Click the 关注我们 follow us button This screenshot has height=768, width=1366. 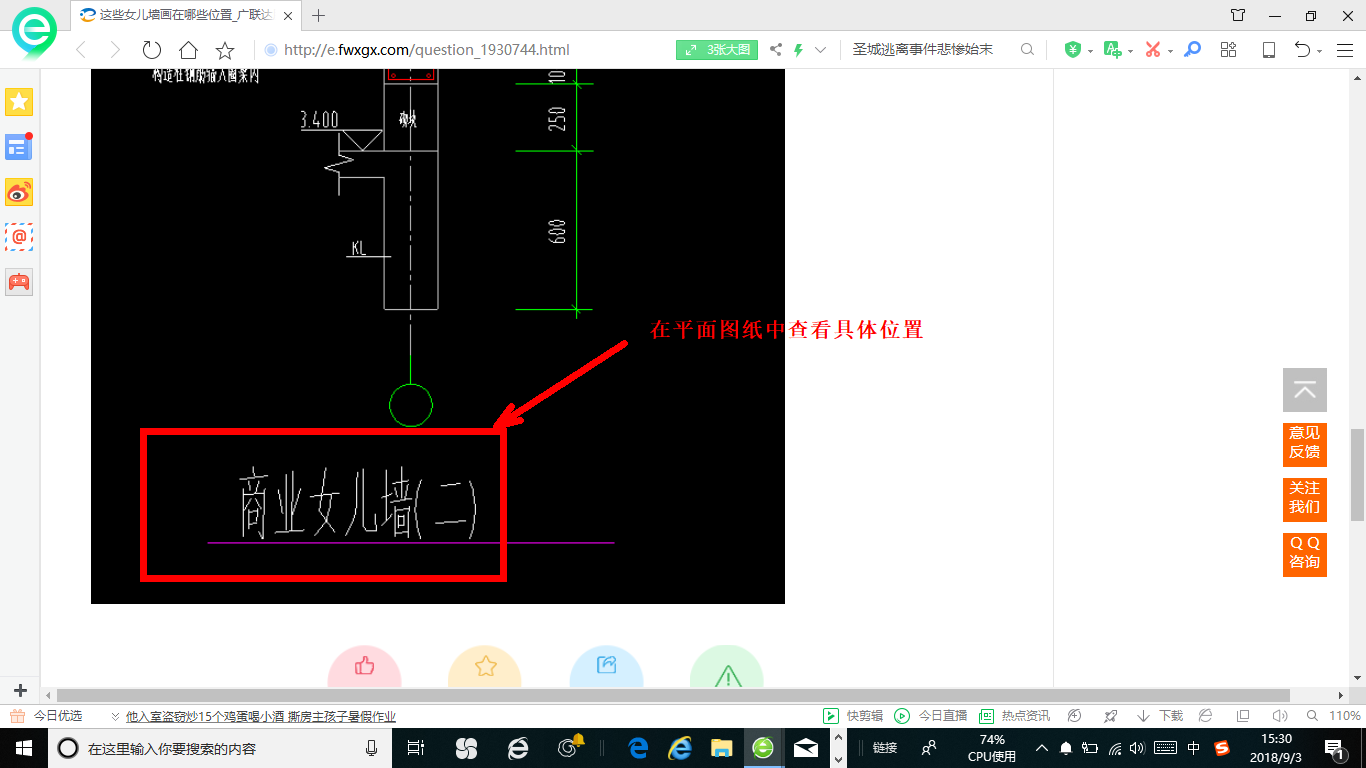(1305, 499)
